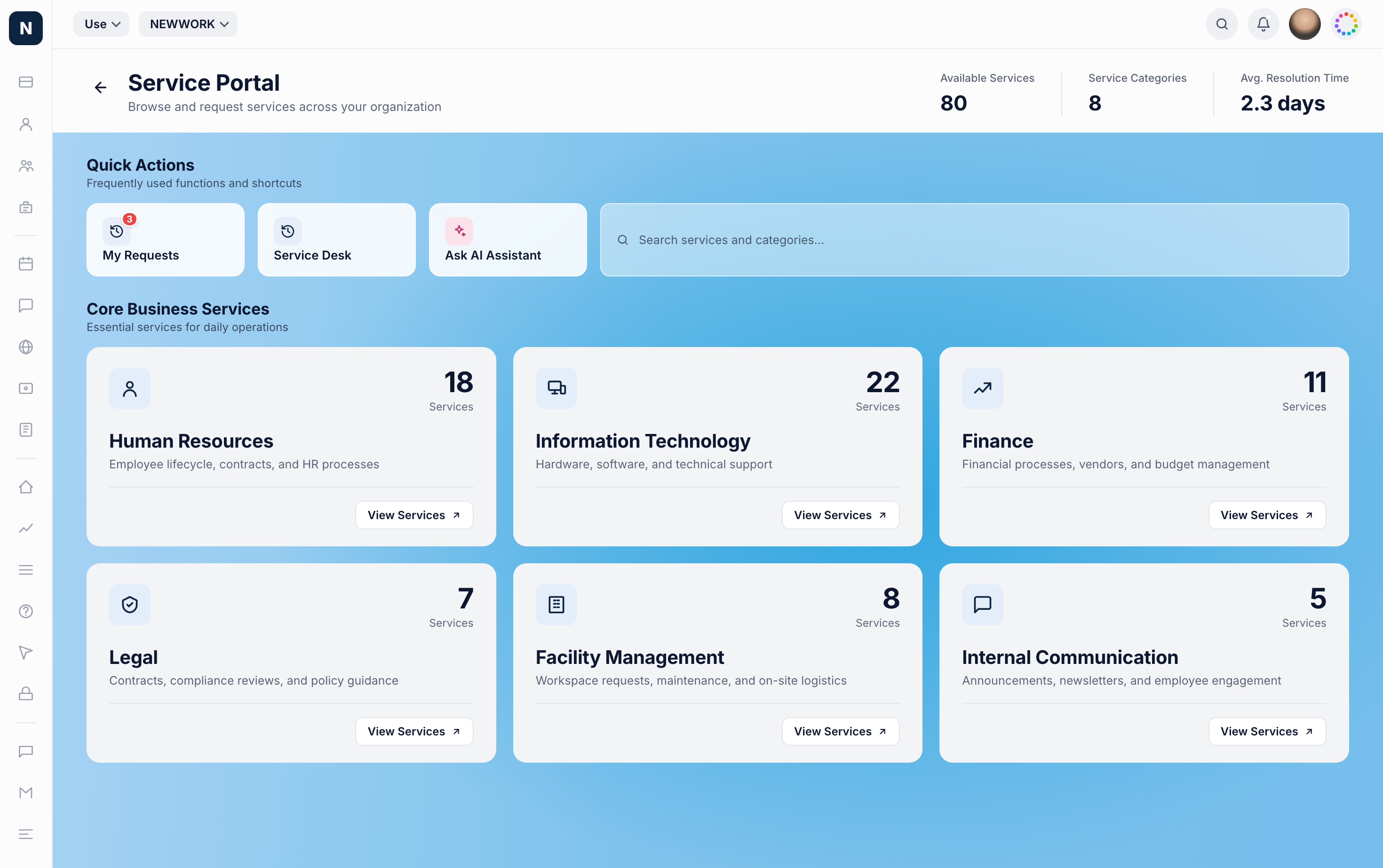Click the Available Services value 80
1383x868 pixels.
(x=954, y=103)
